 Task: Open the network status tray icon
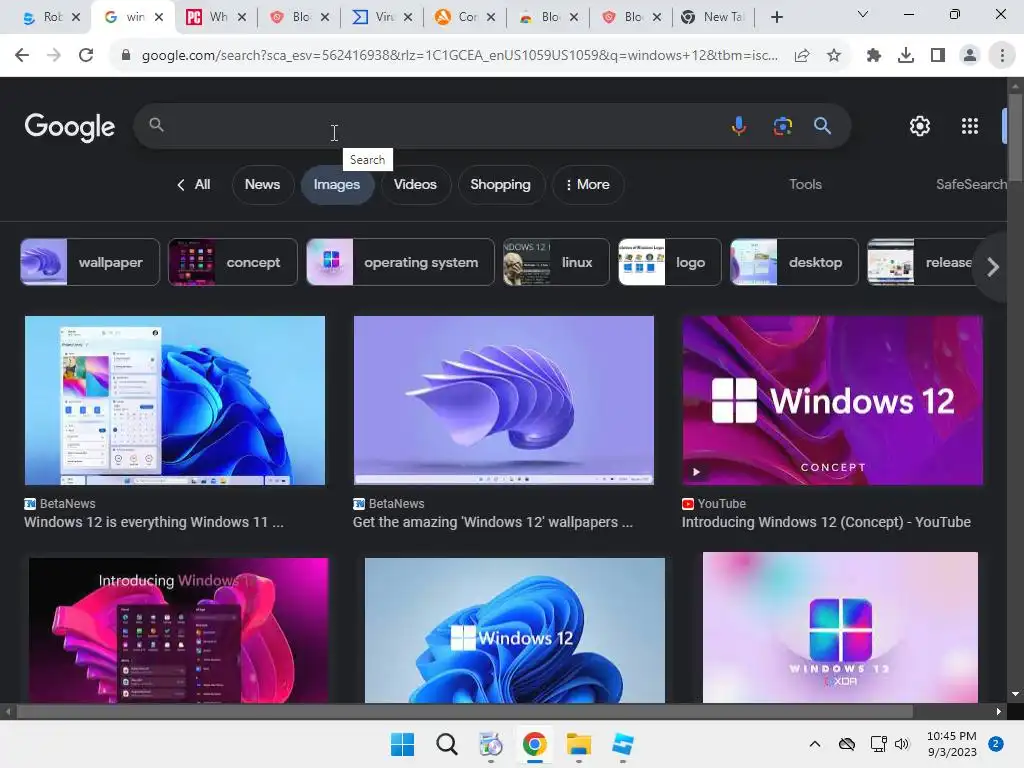[x=878, y=744]
